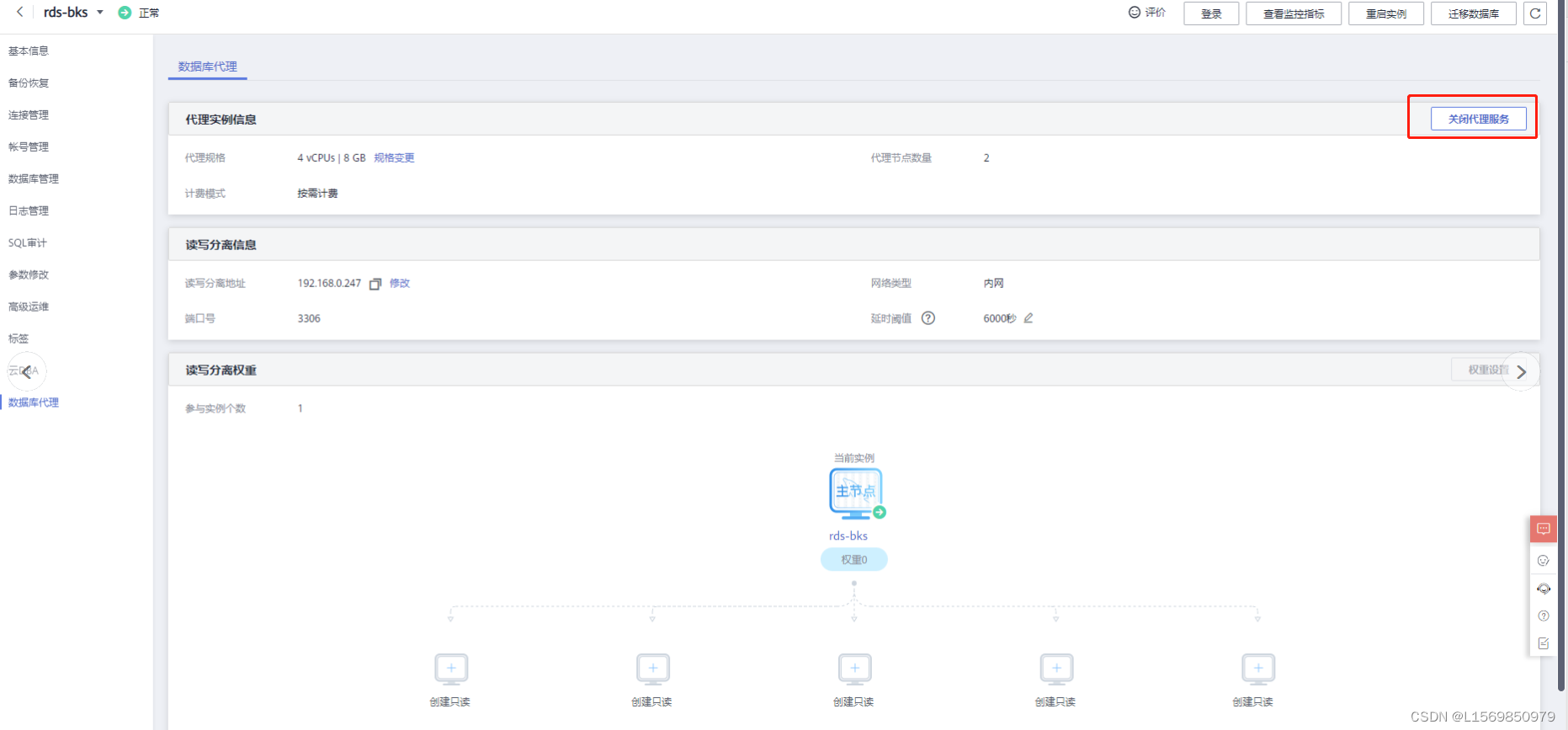The width and height of the screenshot is (1568, 730).
Task: Click the right carousel arrow
Action: [x=1521, y=372]
